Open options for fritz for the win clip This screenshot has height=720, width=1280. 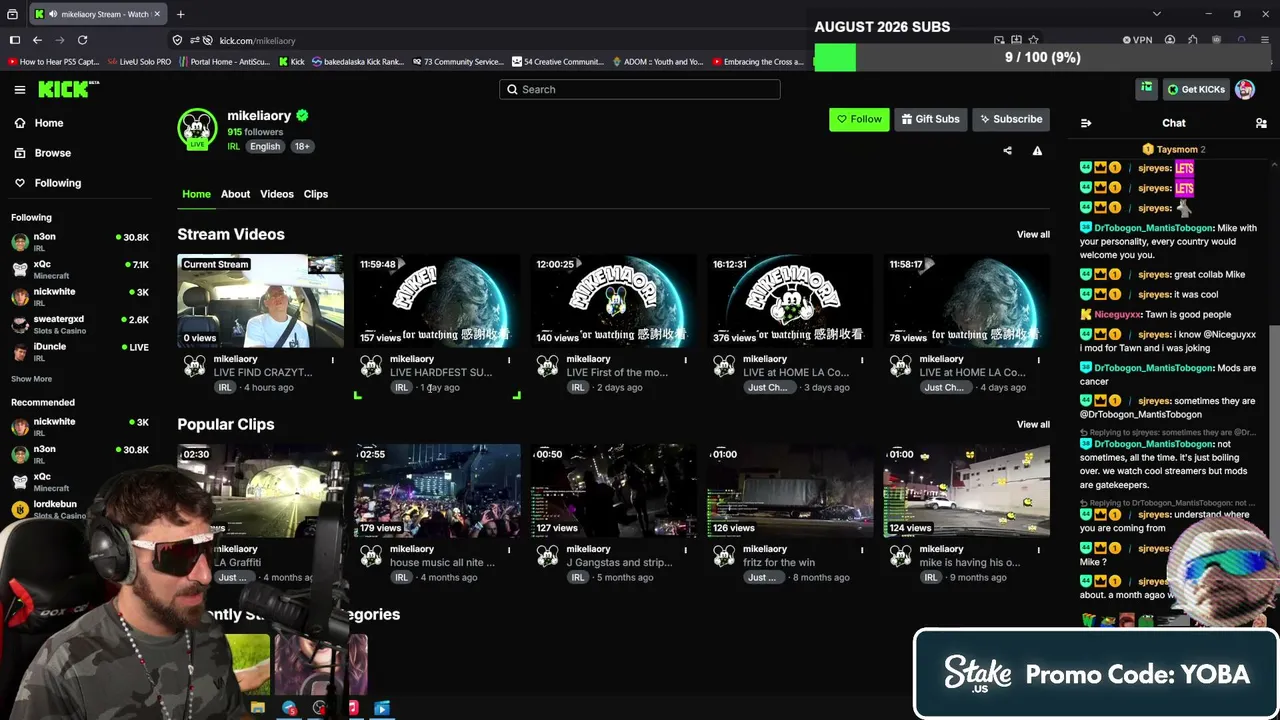click(x=862, y=550)
